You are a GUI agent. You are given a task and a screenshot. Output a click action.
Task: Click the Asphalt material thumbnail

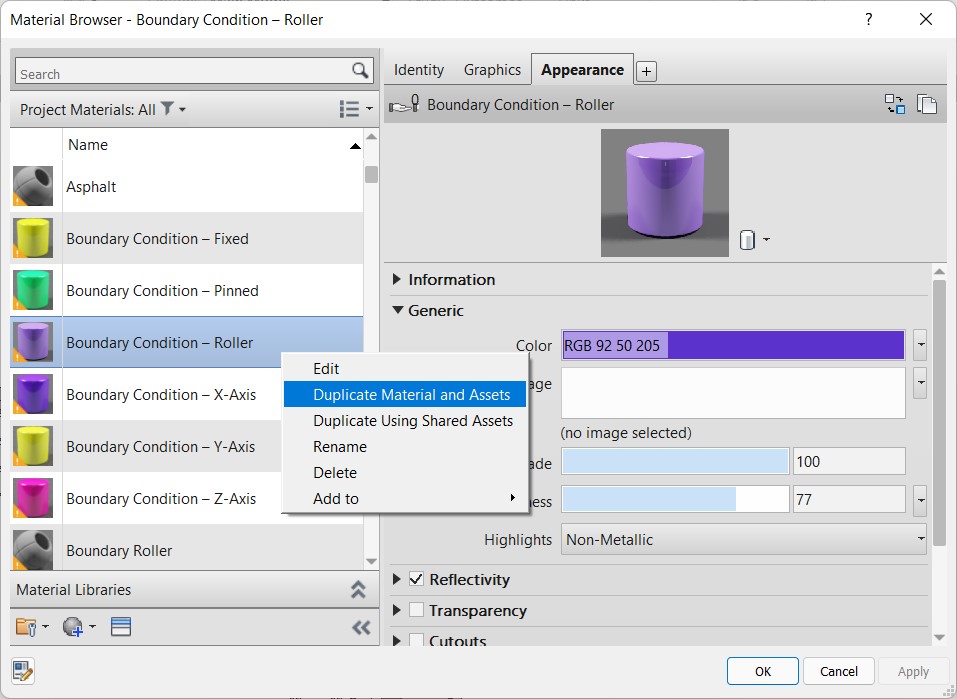(x=33, y=186)
